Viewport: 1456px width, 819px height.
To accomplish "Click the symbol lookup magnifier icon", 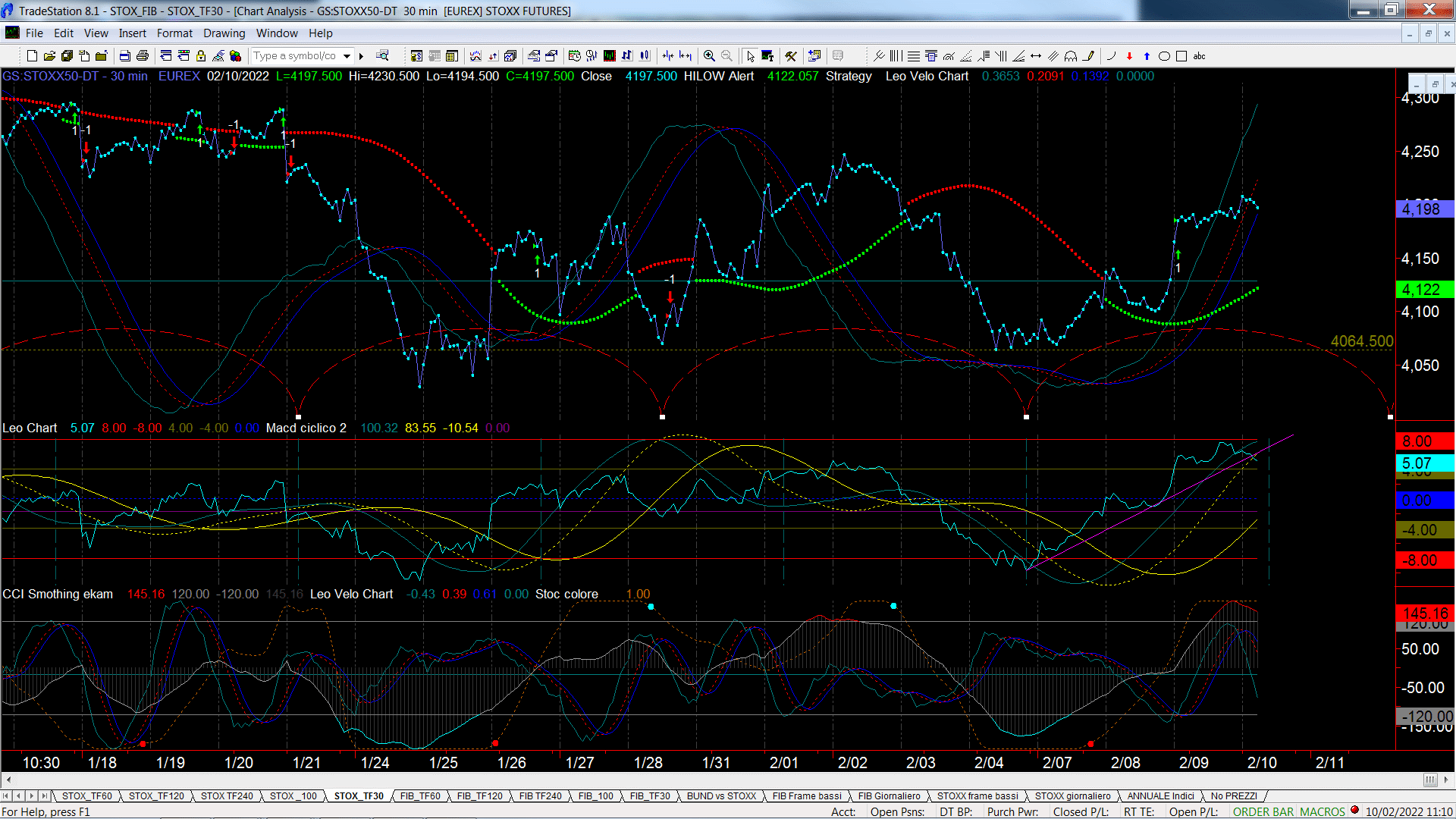I will coord(383,56).
